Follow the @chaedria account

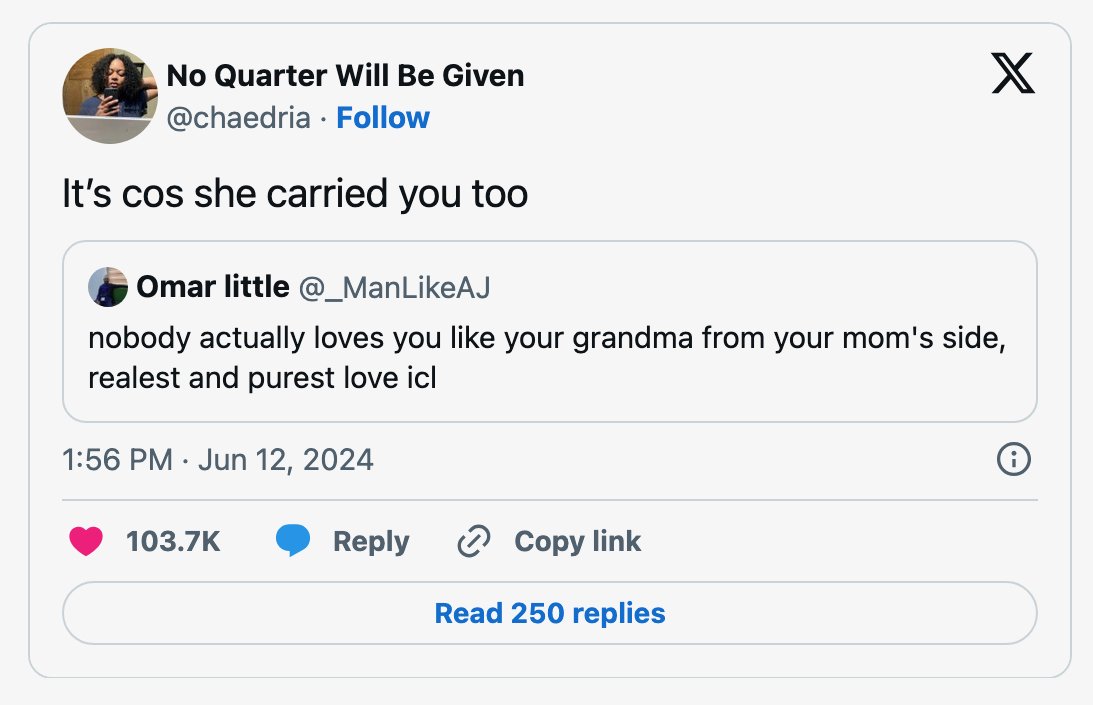(x=383, y=118)
